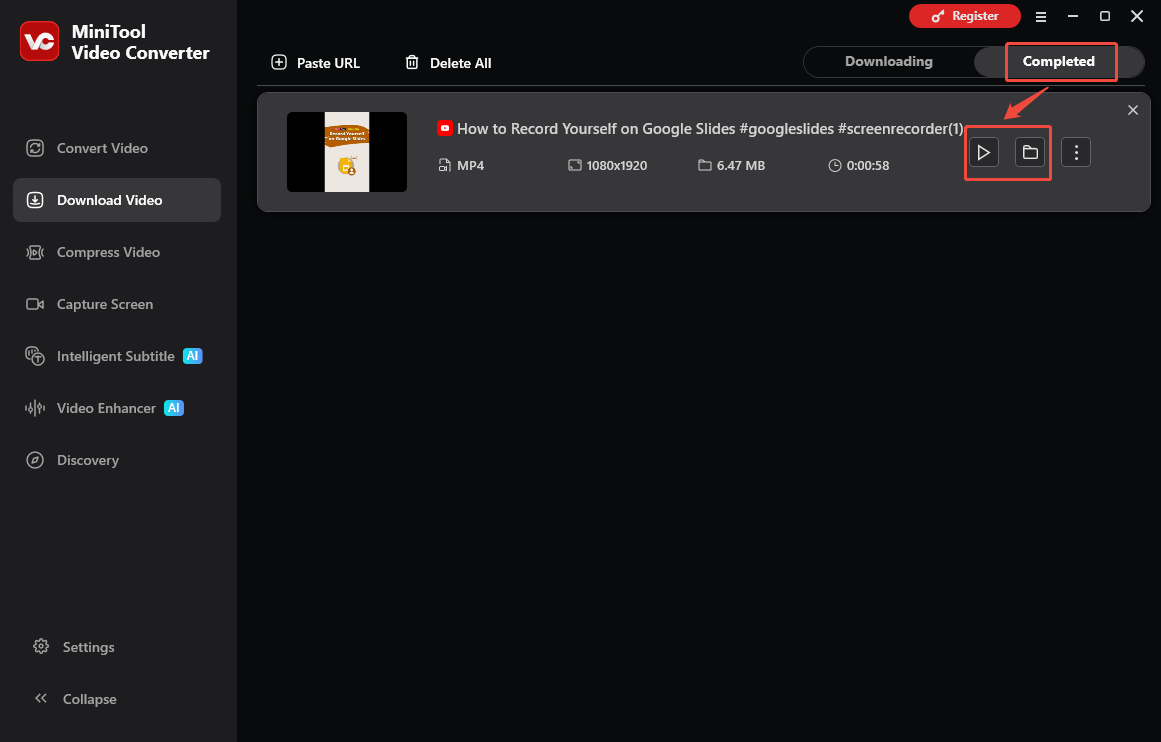The image size is (1161, 742).
Task: Click the Register button
Action: click(965, 16)
